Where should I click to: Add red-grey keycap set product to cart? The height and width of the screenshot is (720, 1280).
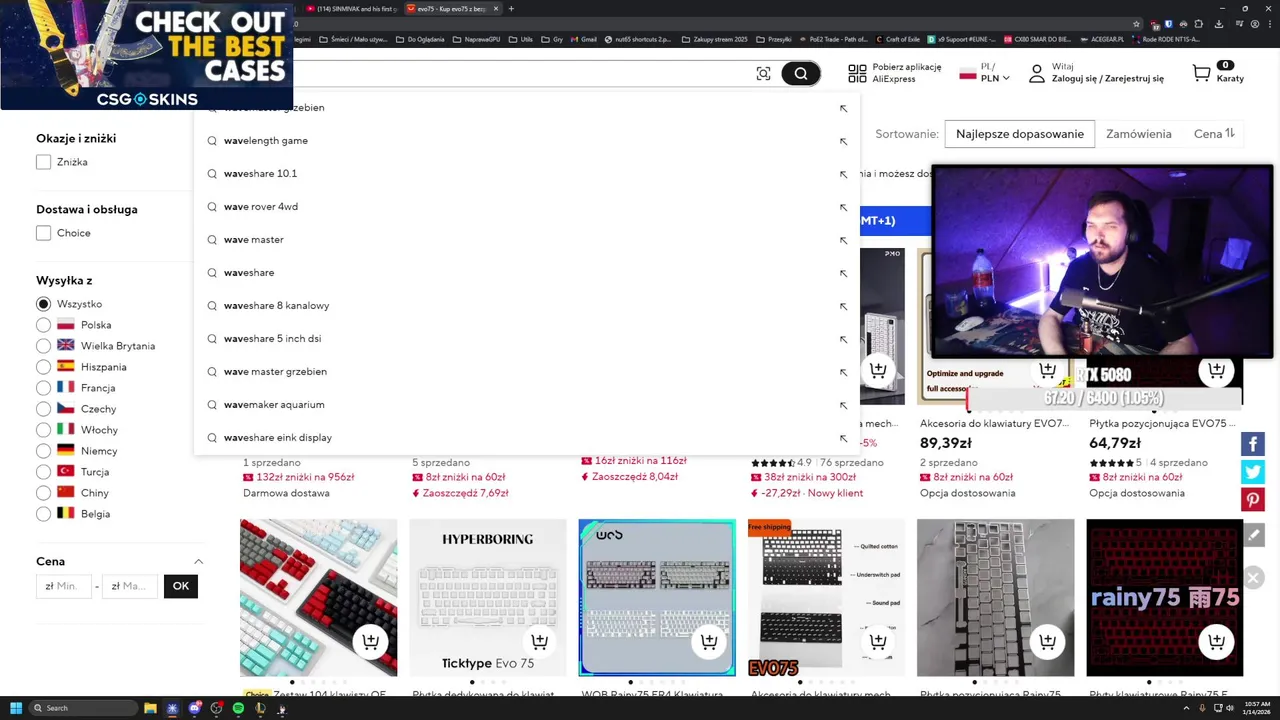click(x=371, y=641)
